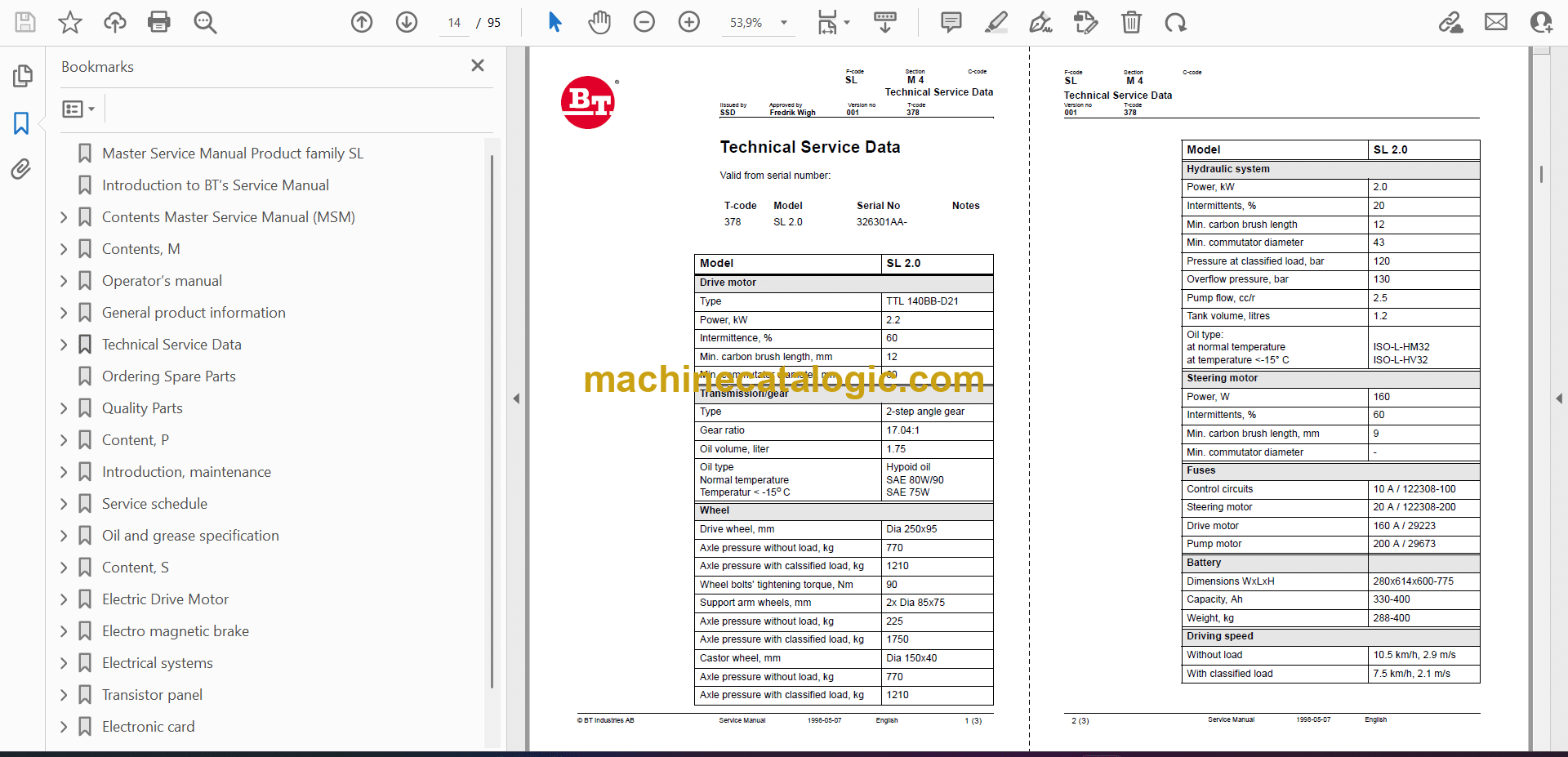Click the Save file icon
Viewport: 1568px width, 757px height.
pyautogui.click(x=25, y=22)
